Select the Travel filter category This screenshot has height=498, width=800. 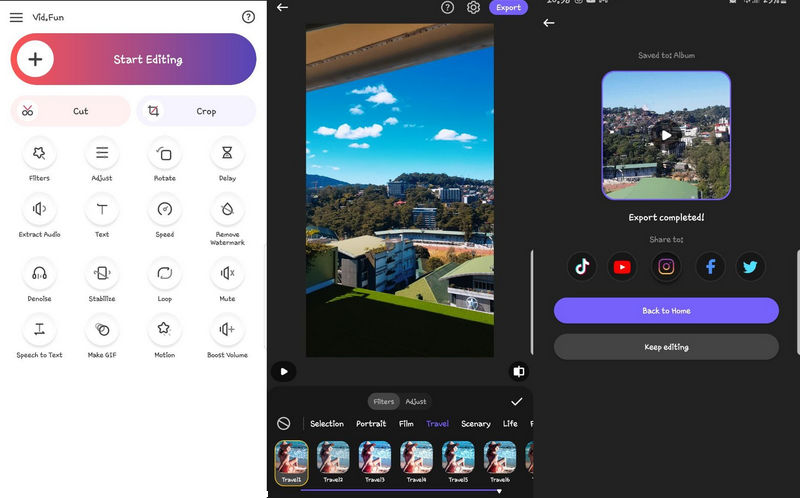pyautogui.click(x=437, y=424)
